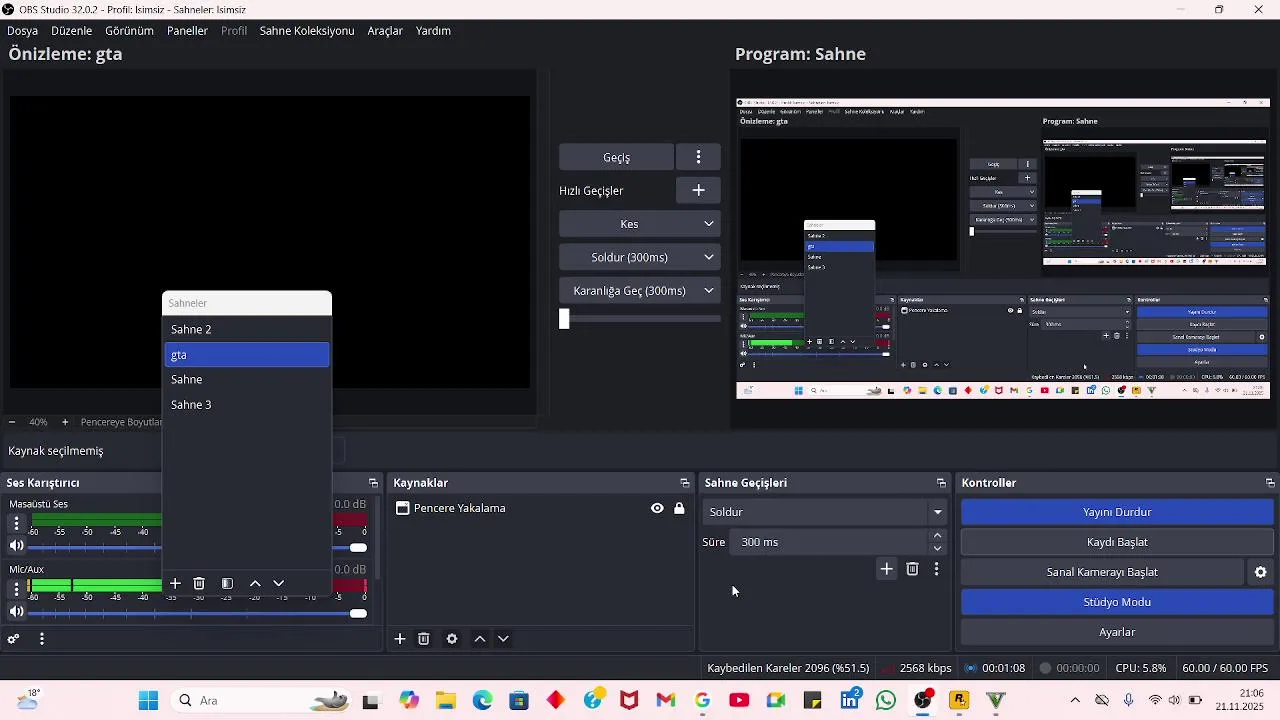1280x720 pixels.
Task: Remove the scene transition with trash icon
Action: tap(912, 569)
